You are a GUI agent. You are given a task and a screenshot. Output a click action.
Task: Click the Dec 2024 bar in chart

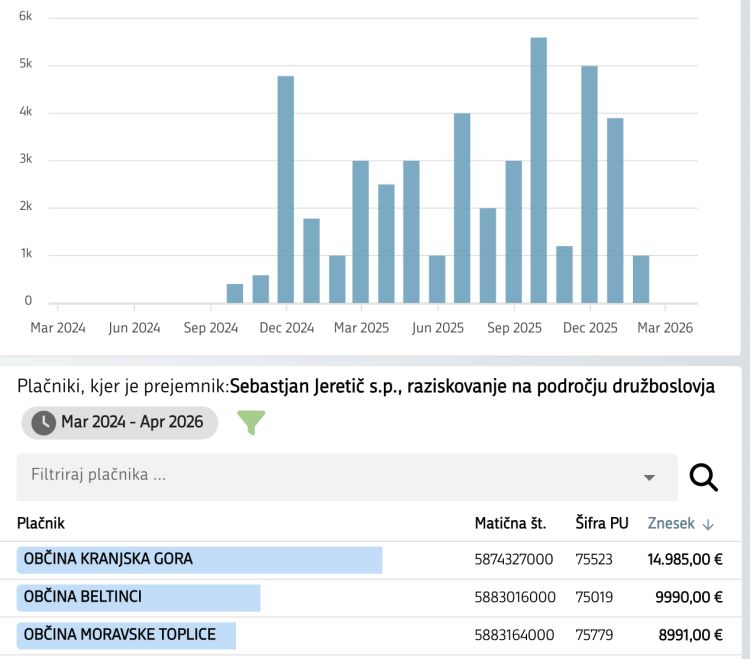[285, 190]
